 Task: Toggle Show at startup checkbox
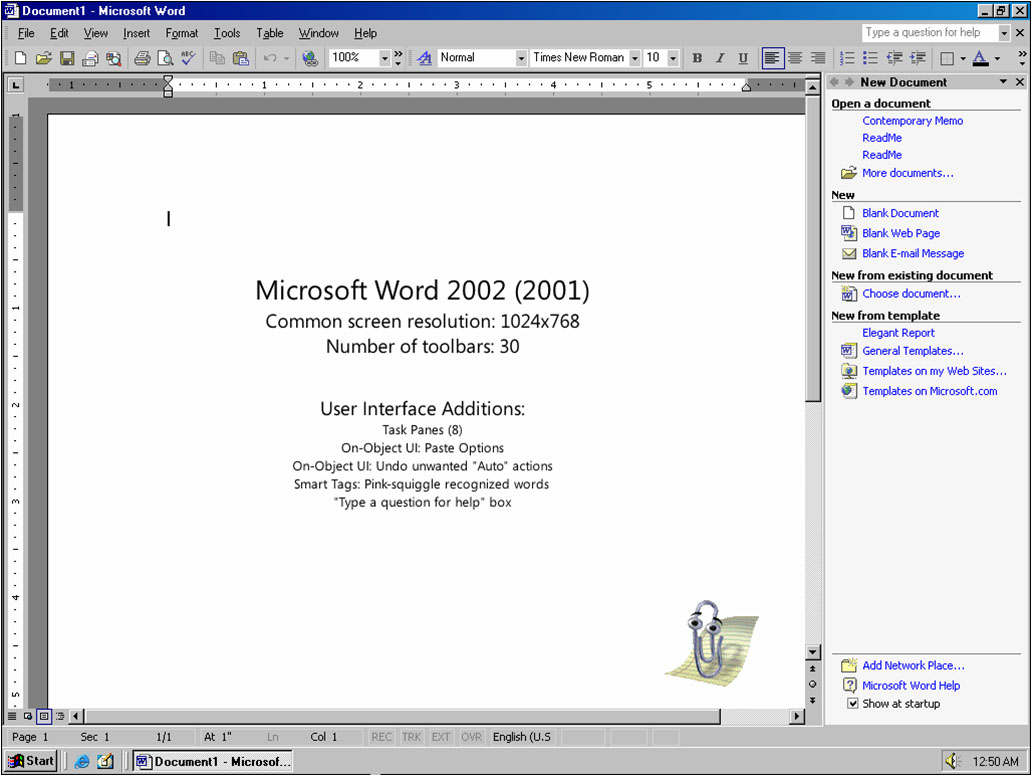pos(853,703)
